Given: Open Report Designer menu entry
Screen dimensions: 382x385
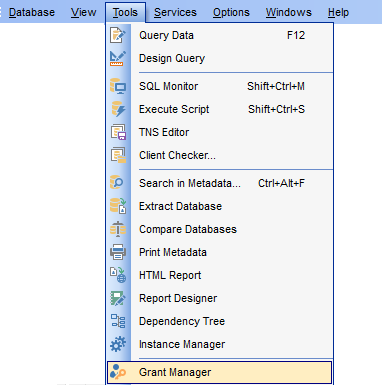Looking at the screenshot, I should [x=219, y=298].
